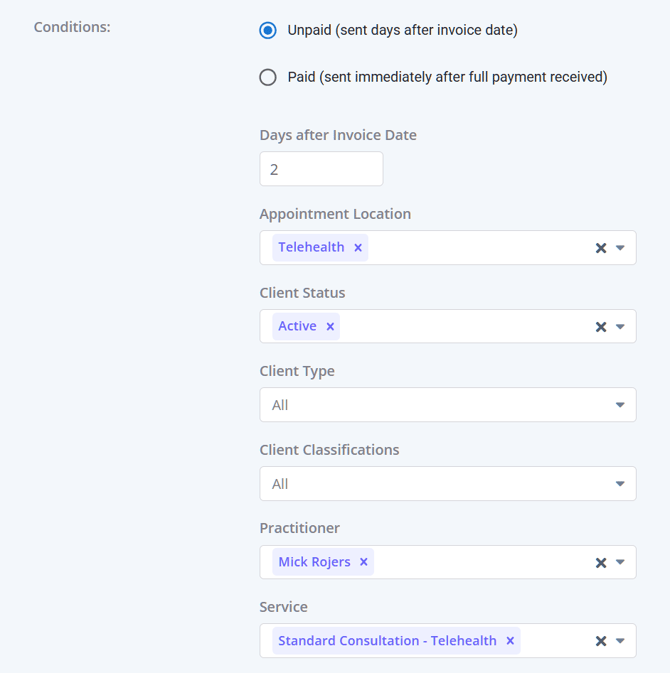Open the Client Classifications dropdown

[x=447, y=484]
